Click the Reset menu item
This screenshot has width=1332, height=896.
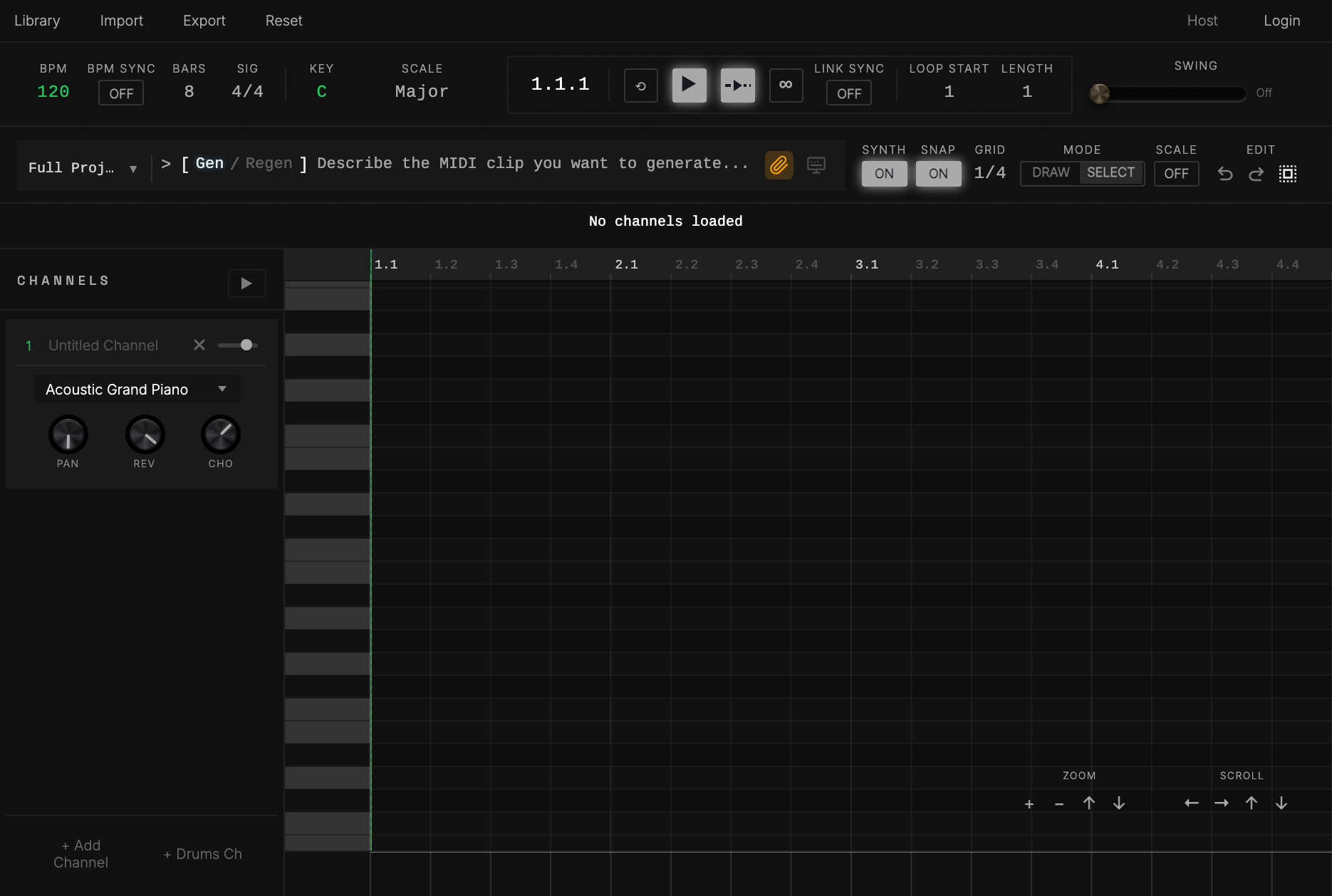click(283, 21)
